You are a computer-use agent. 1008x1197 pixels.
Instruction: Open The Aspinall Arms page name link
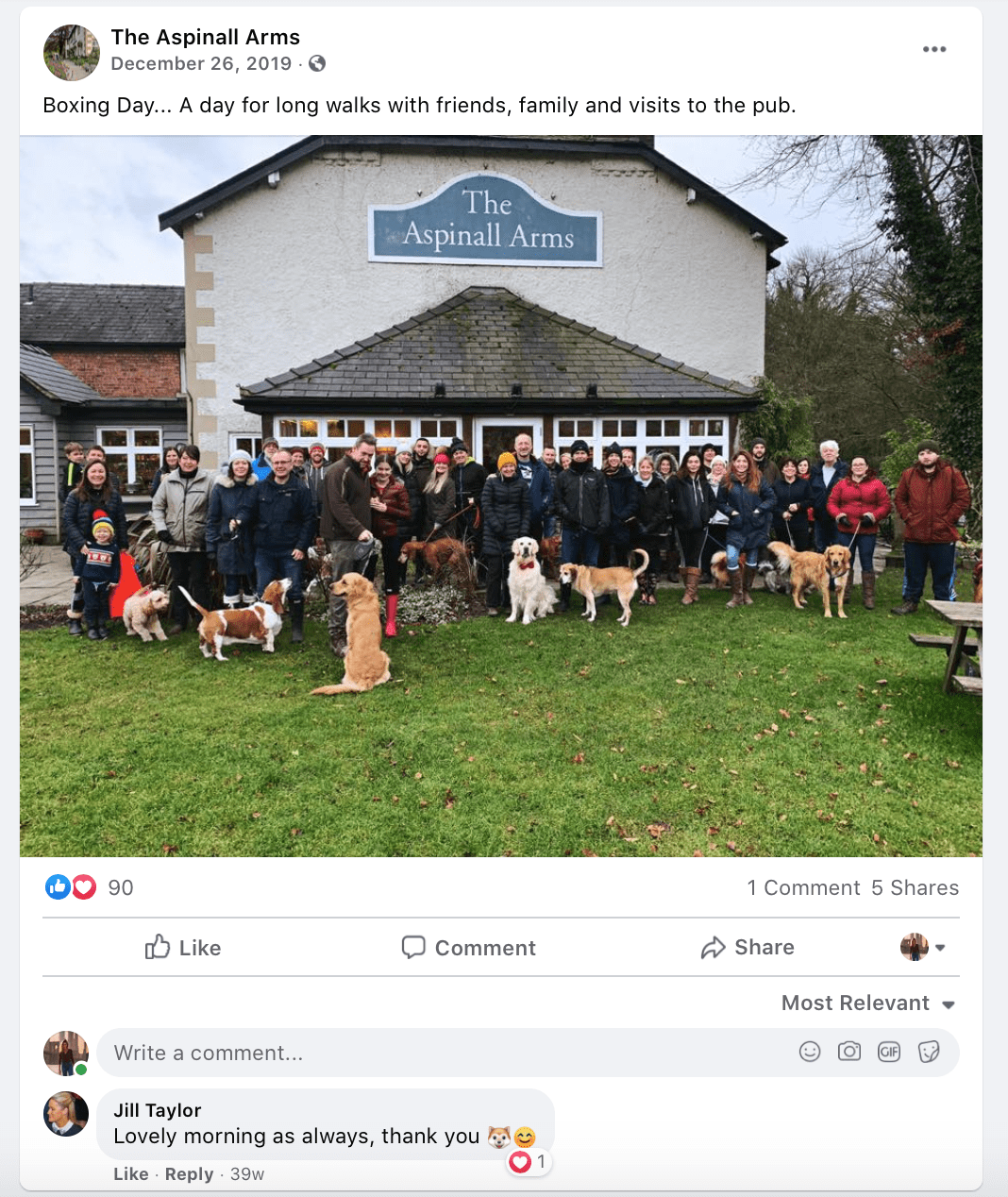[206, 37]
